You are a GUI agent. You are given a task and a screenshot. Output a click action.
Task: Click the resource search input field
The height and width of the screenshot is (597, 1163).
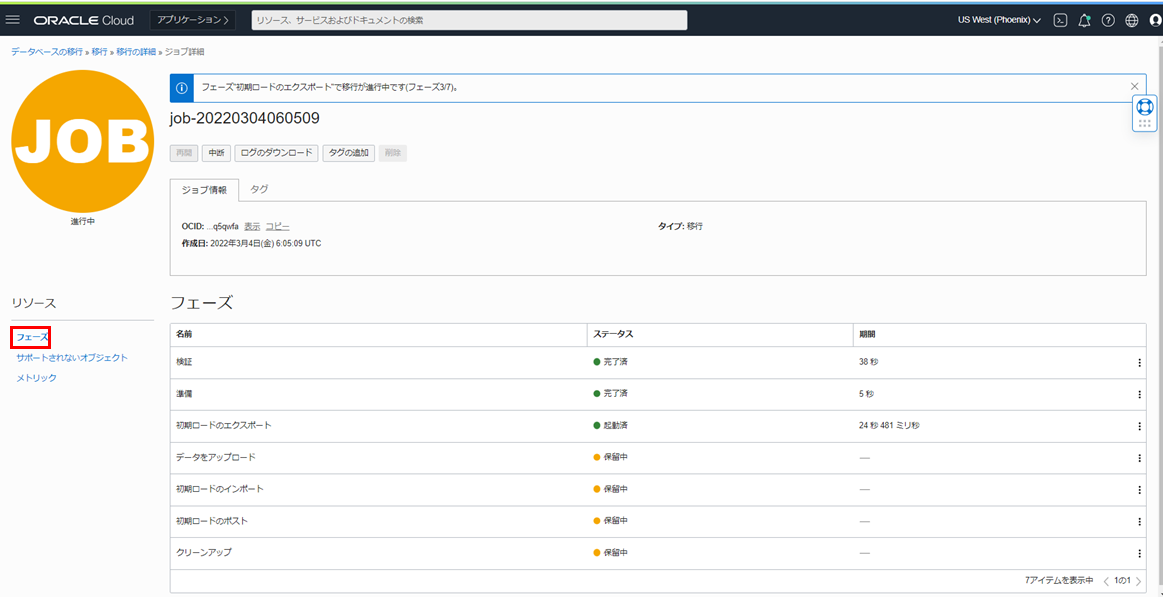469,20
